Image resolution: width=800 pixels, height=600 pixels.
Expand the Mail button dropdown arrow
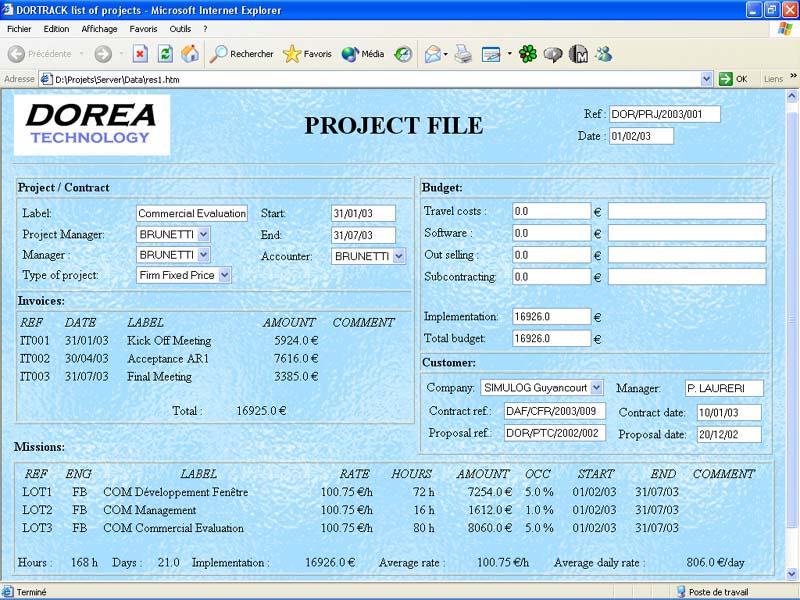click(x=446, y=54)
